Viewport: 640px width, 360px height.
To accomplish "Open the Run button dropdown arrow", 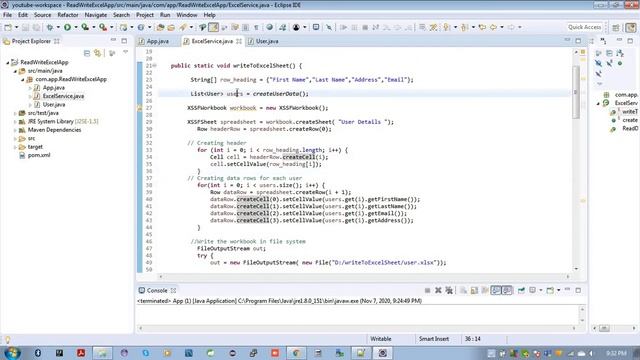I will pyautogui.click(x=76, y=27).
